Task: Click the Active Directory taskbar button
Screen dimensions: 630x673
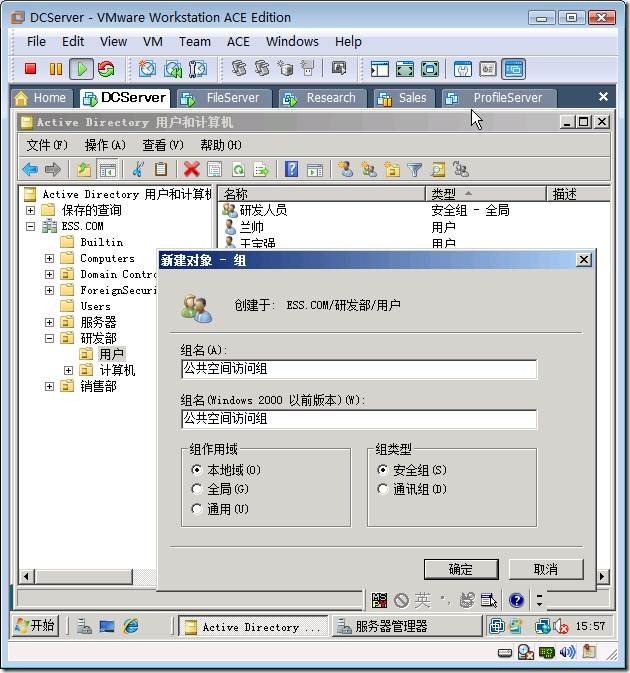Action: click(x=253, y=627)
